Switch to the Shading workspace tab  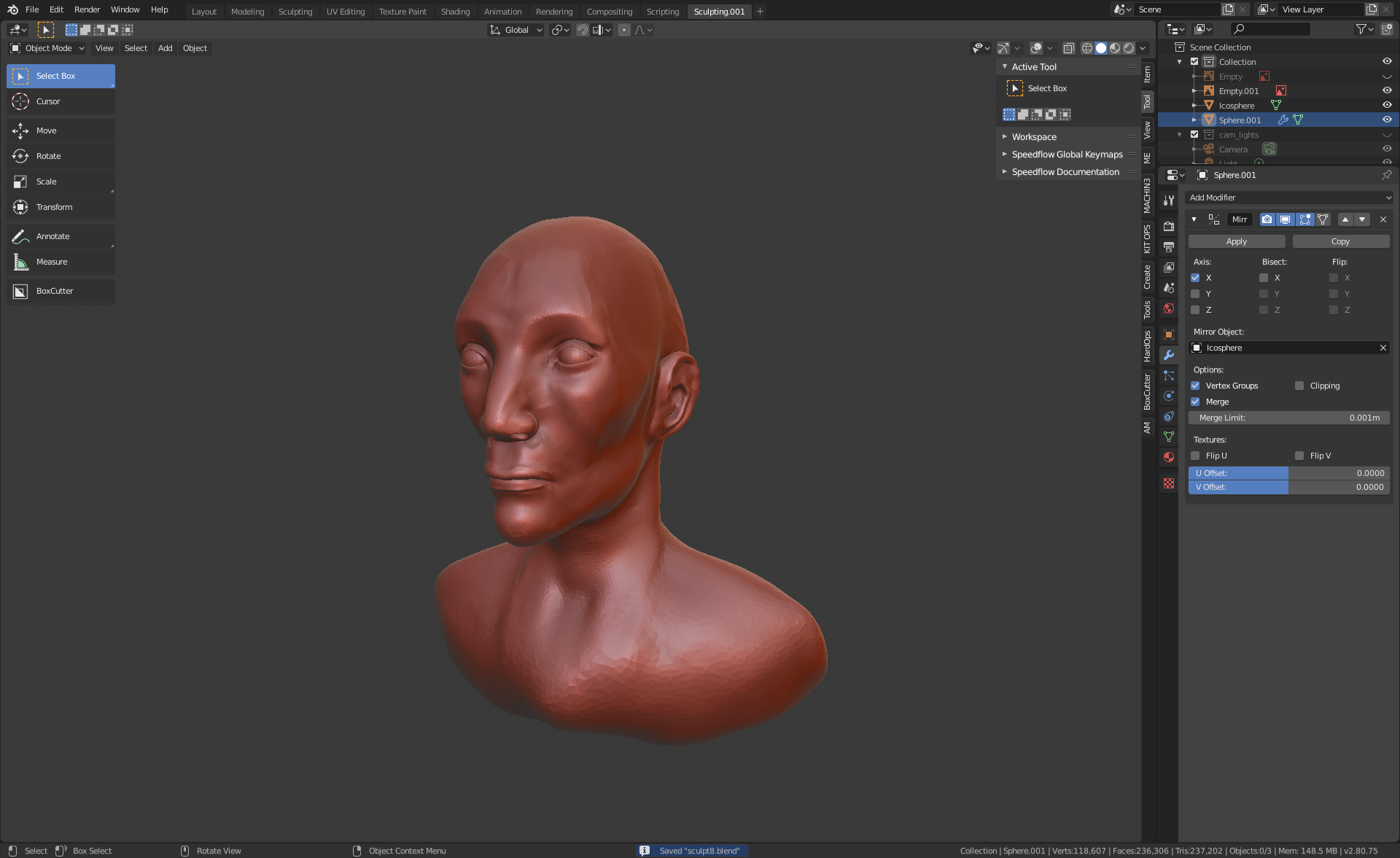tap(455, 12)
